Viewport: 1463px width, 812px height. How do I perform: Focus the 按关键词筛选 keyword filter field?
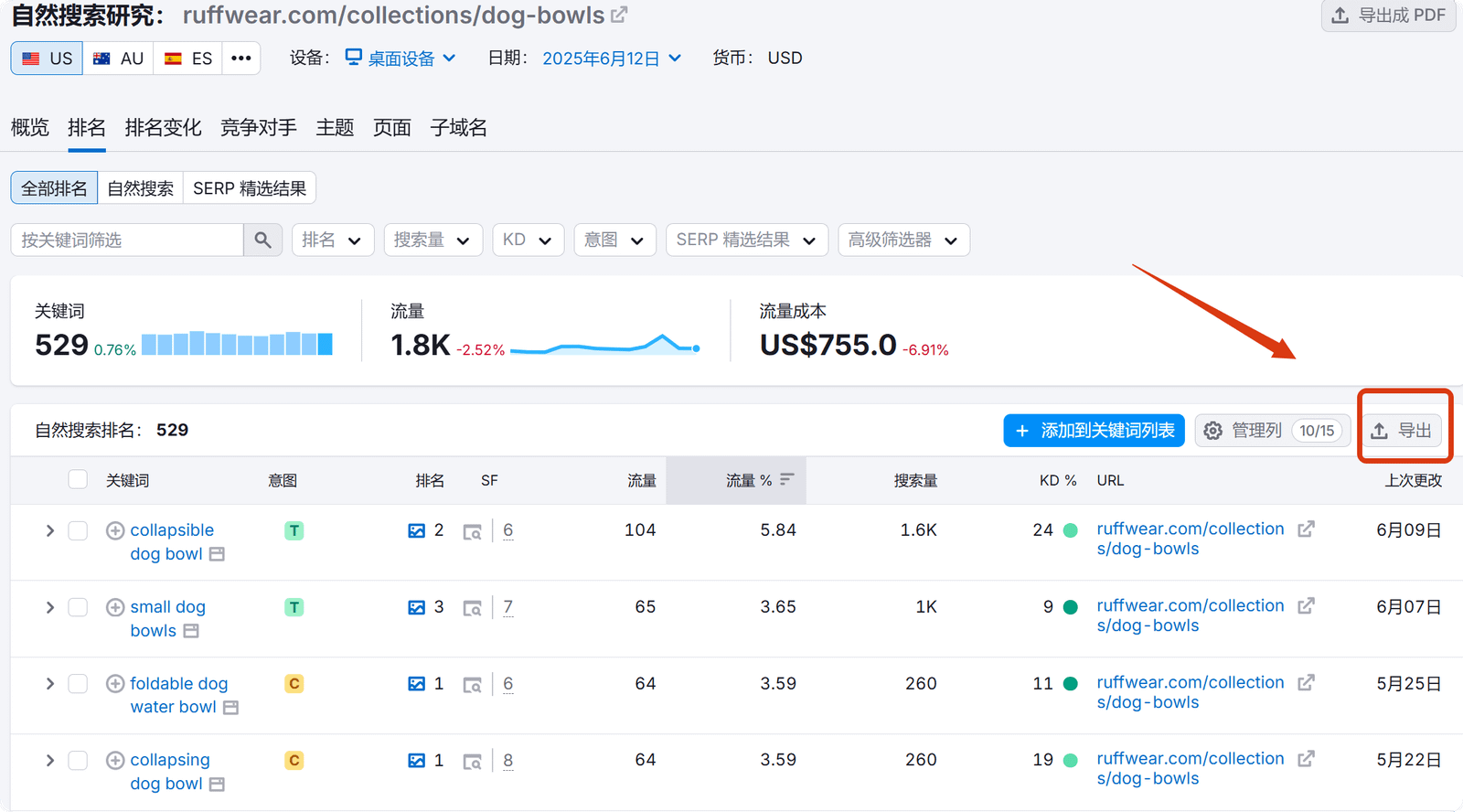click(127, 240)
